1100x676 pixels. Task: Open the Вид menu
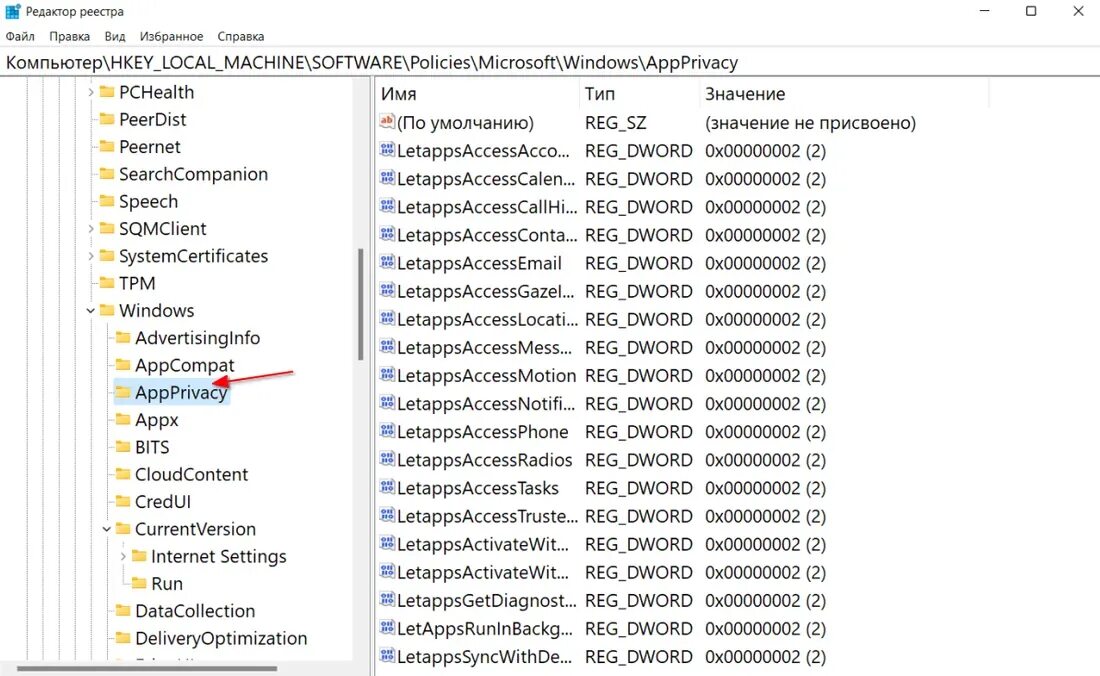(115, 36)
